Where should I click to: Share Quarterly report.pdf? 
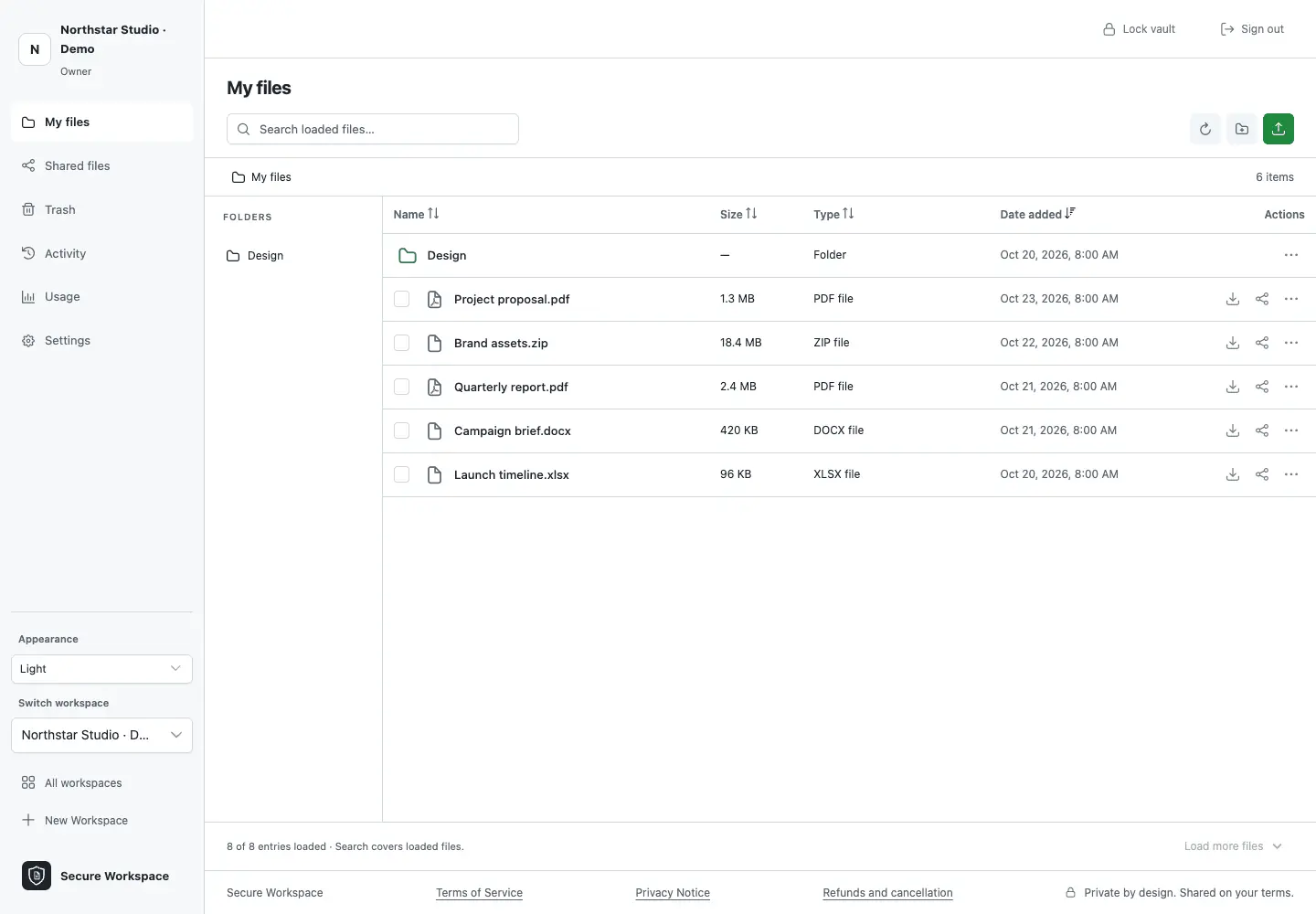pos(1262,387)
